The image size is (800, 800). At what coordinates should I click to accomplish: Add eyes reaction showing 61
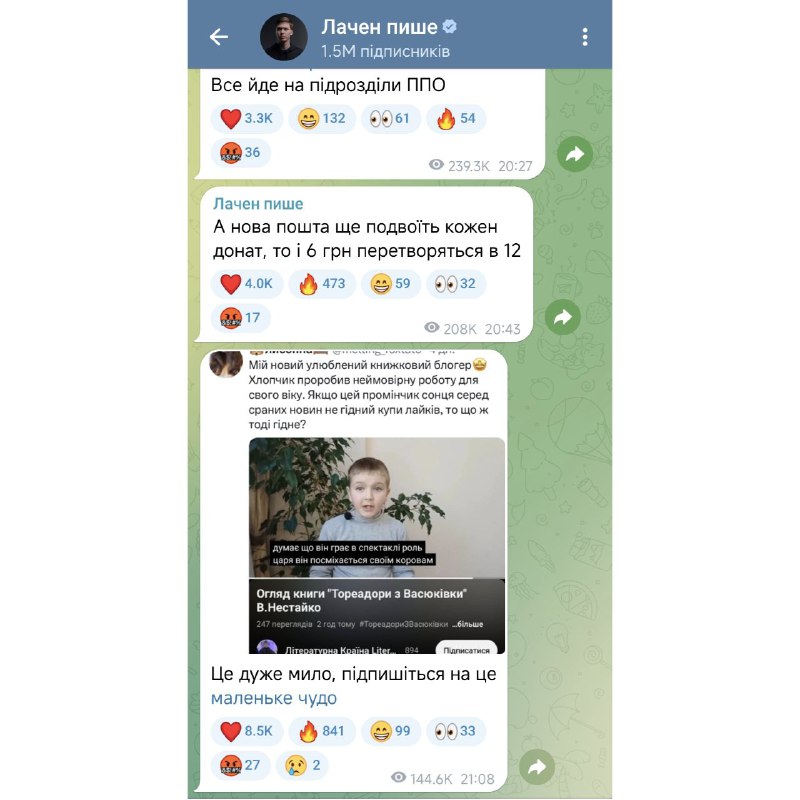(x=390, y=118)
